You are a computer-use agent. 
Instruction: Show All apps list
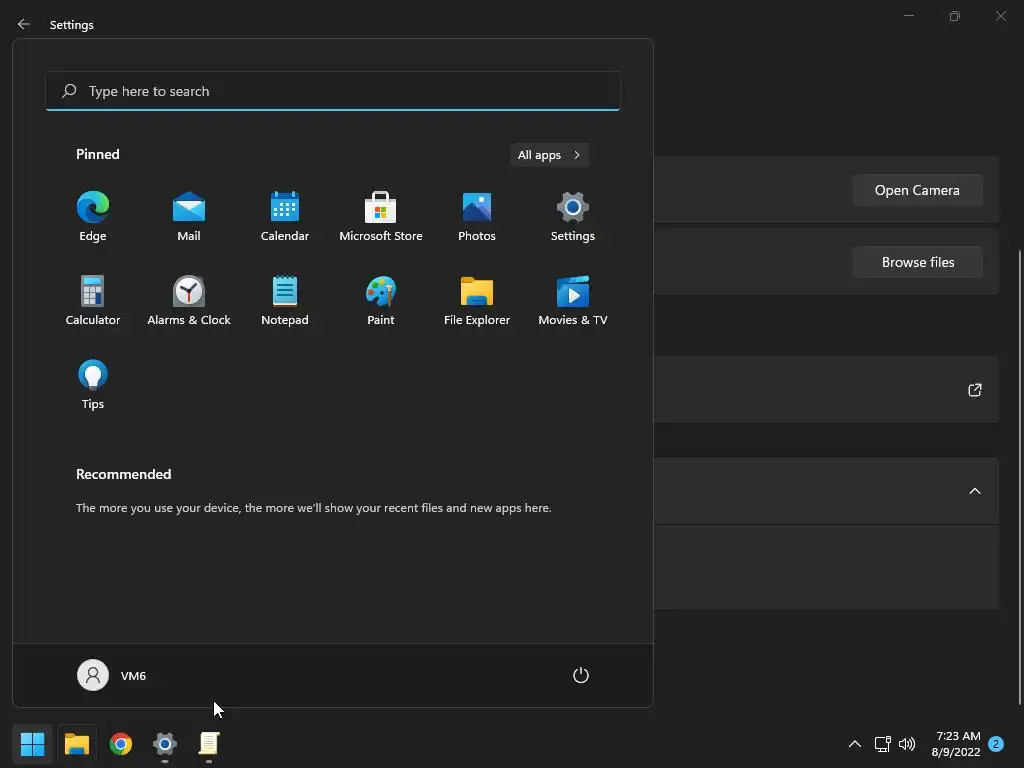(x=549, y=155)
